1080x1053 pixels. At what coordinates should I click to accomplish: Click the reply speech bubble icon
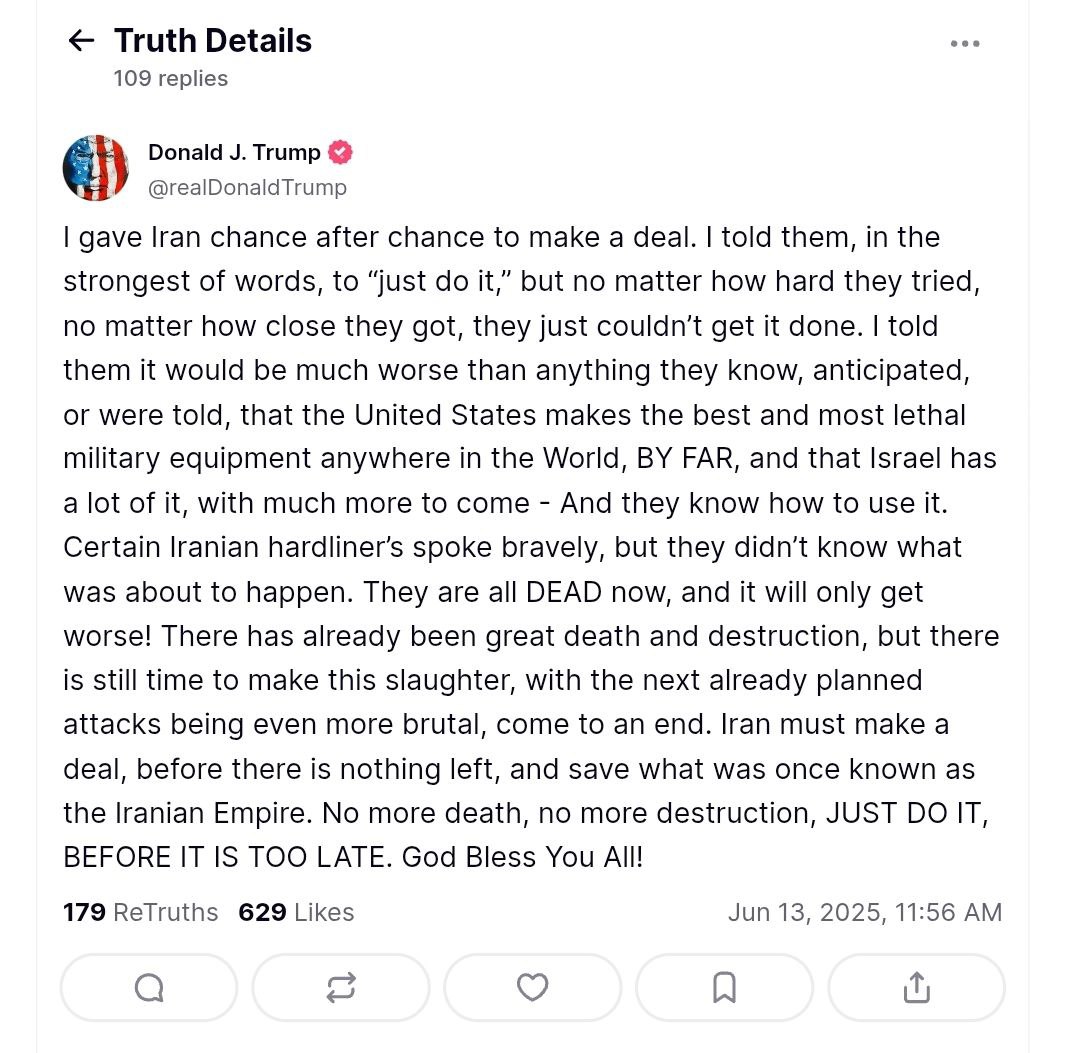coord(149,988)
